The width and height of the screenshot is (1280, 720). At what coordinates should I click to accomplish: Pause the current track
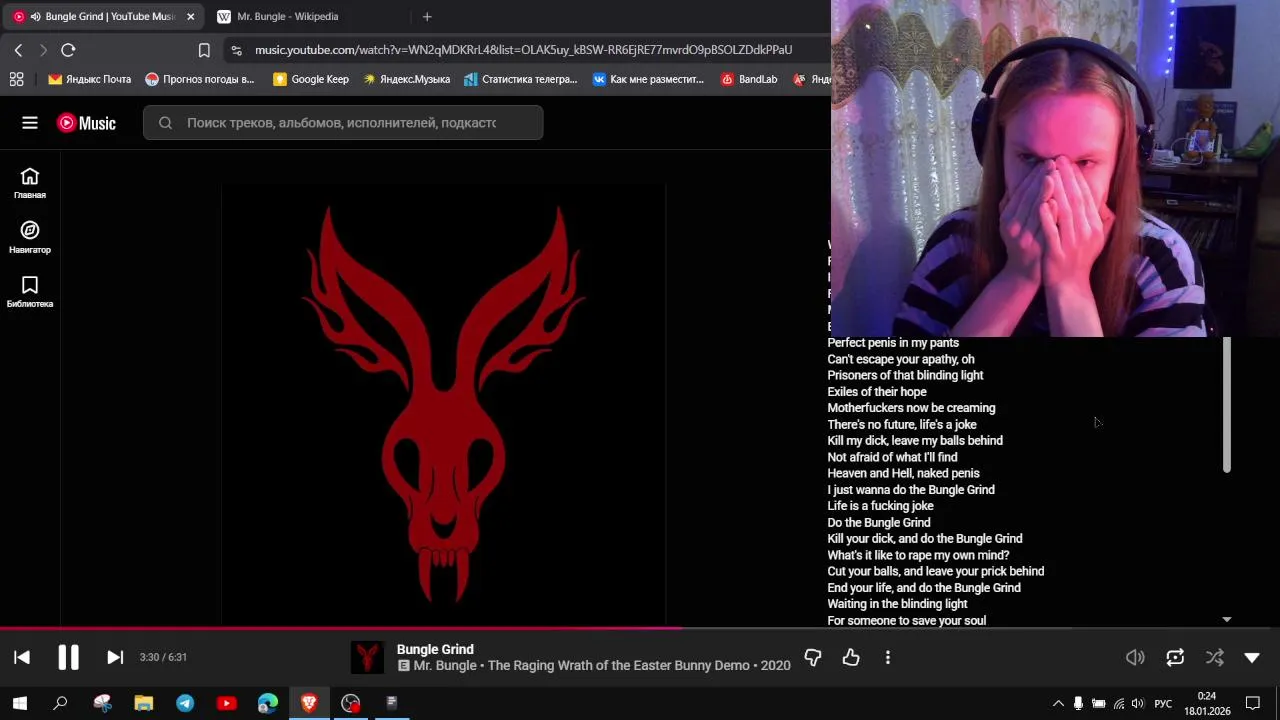[68, 657]
